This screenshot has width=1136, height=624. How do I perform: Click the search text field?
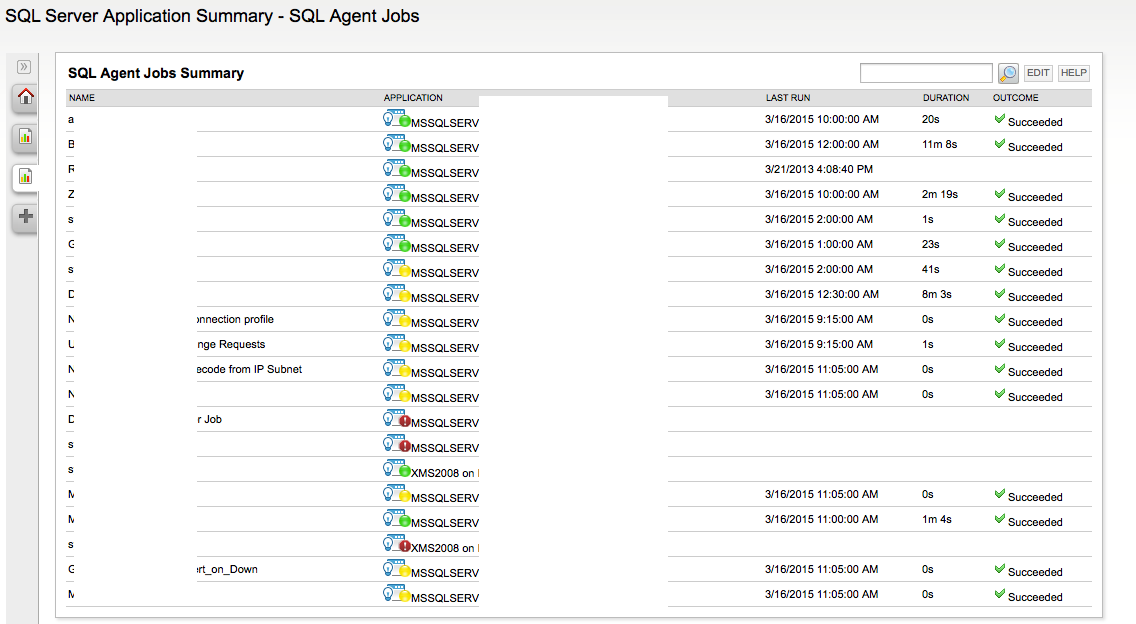925,72
